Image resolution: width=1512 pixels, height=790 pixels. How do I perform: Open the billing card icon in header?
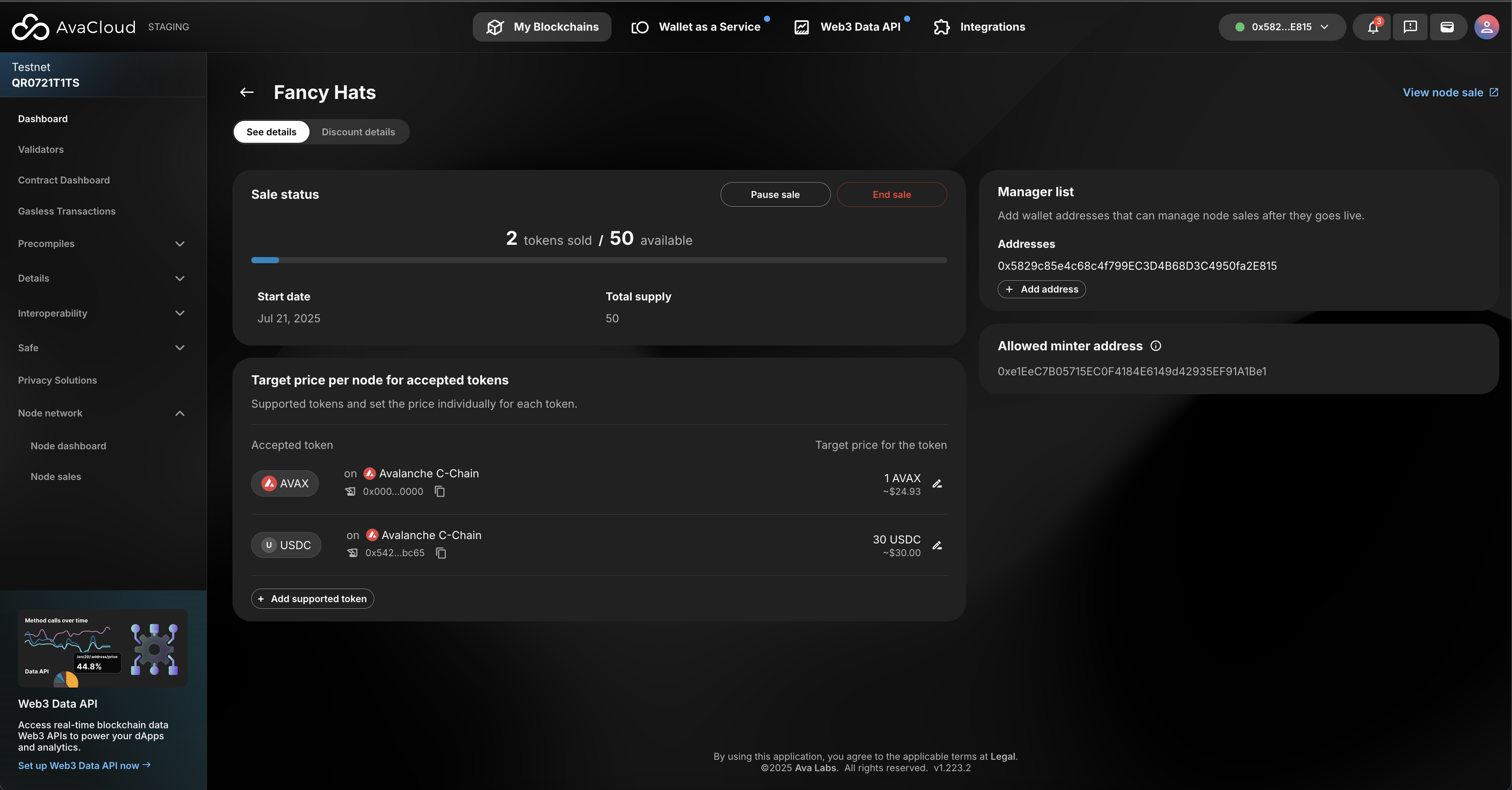click(1447, 27)
